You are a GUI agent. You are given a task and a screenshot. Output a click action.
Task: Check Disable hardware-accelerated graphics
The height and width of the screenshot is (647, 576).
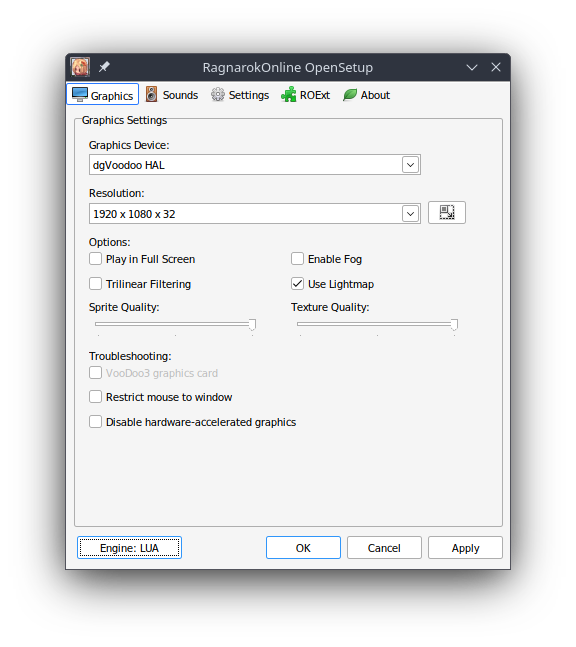click(x=95, y=422)
